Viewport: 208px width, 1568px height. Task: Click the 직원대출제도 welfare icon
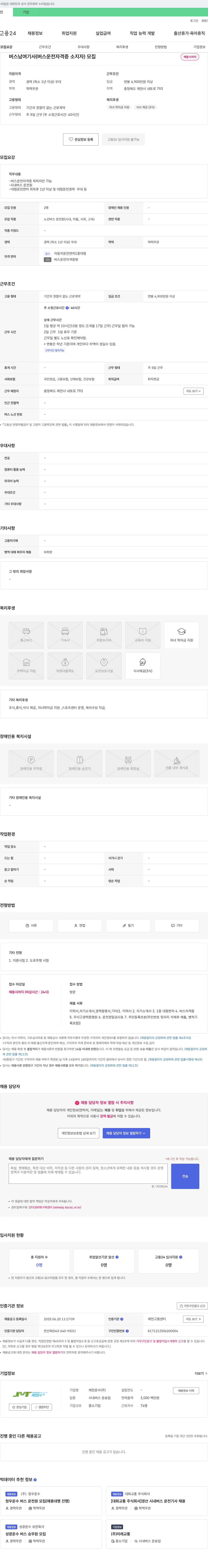coord(65,666)
